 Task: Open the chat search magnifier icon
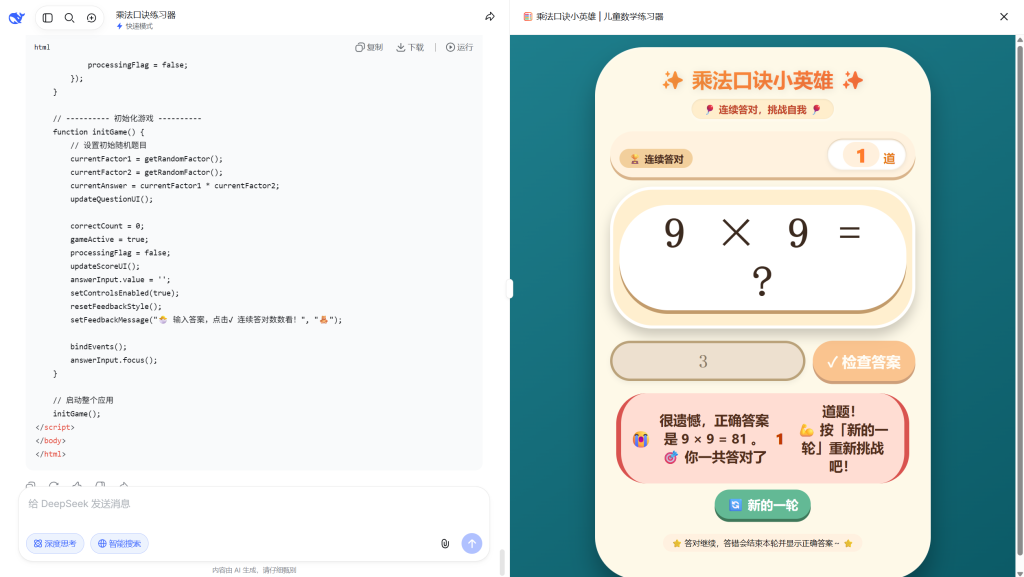tap(69, 18)
